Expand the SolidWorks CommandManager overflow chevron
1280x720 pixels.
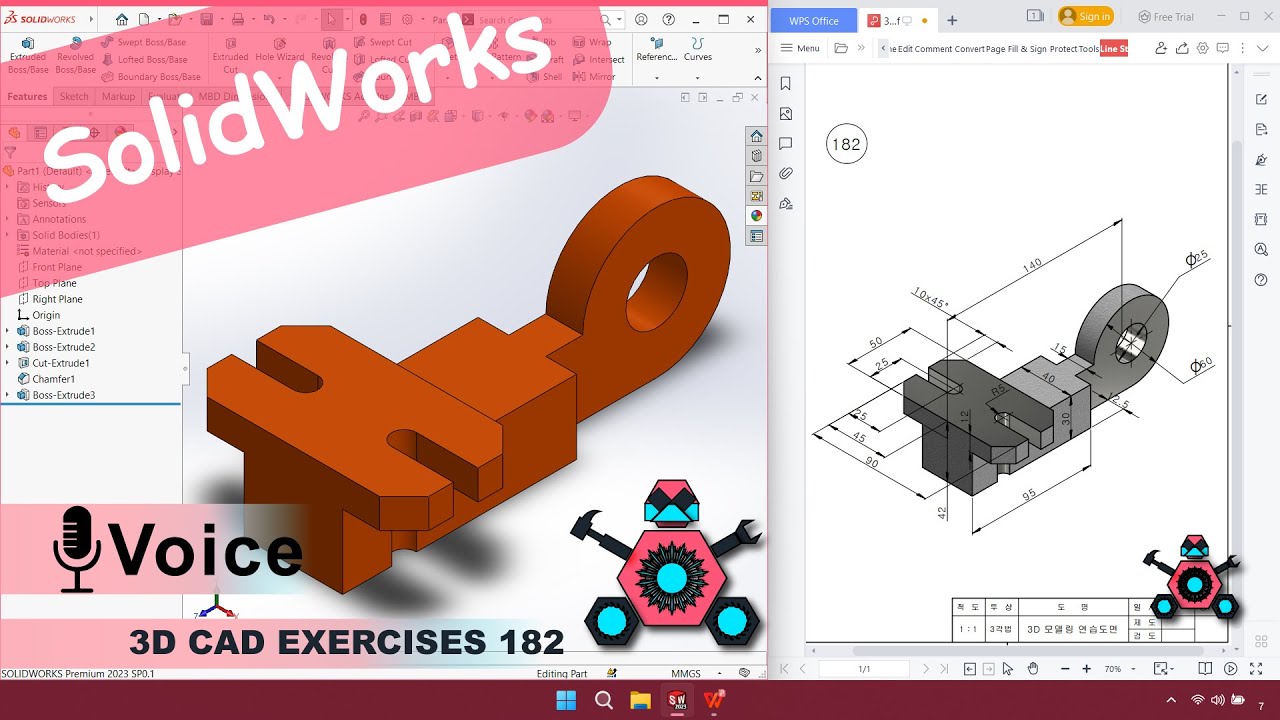(757, 49)
